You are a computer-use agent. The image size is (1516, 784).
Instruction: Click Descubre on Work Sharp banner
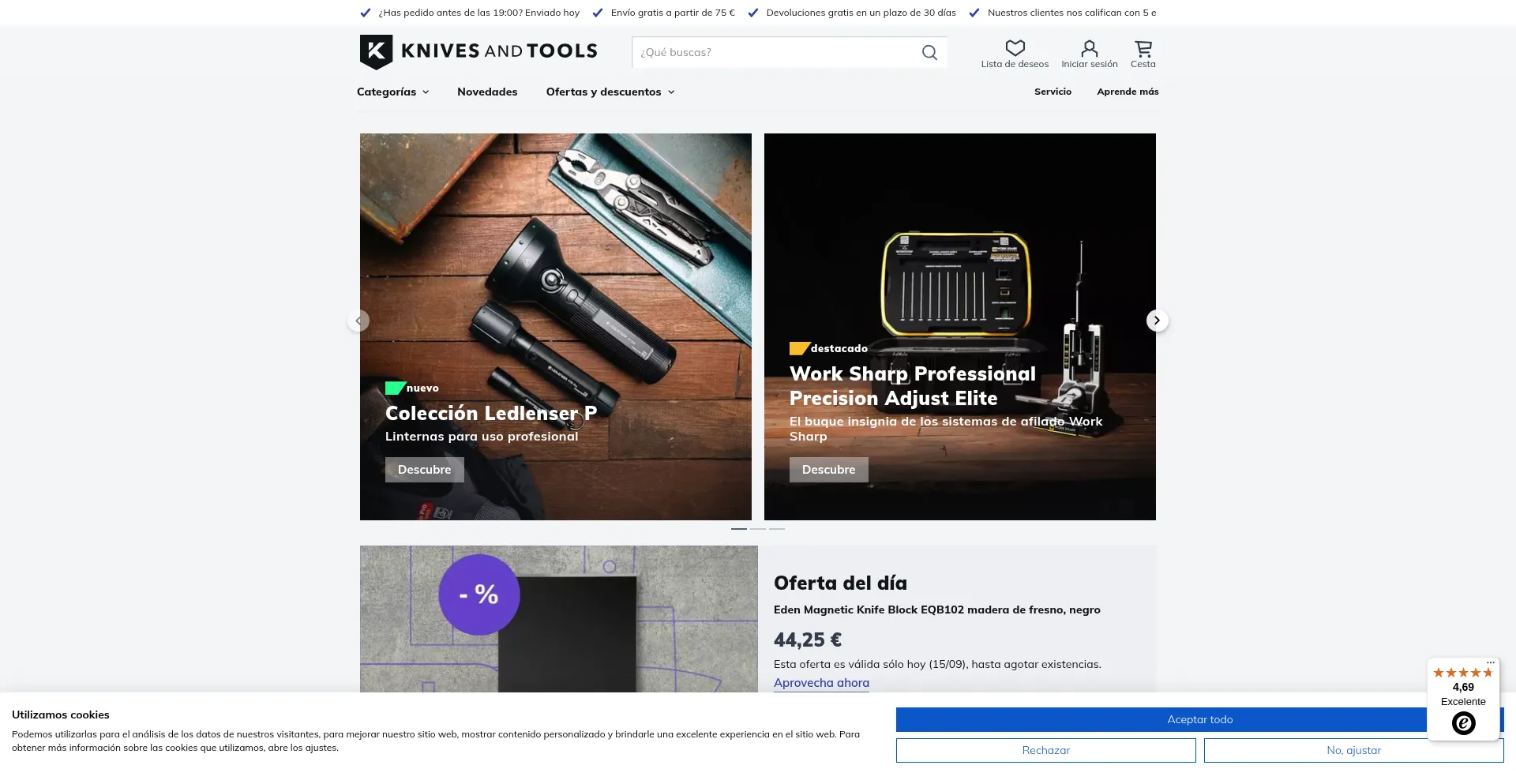pos(829,470)
